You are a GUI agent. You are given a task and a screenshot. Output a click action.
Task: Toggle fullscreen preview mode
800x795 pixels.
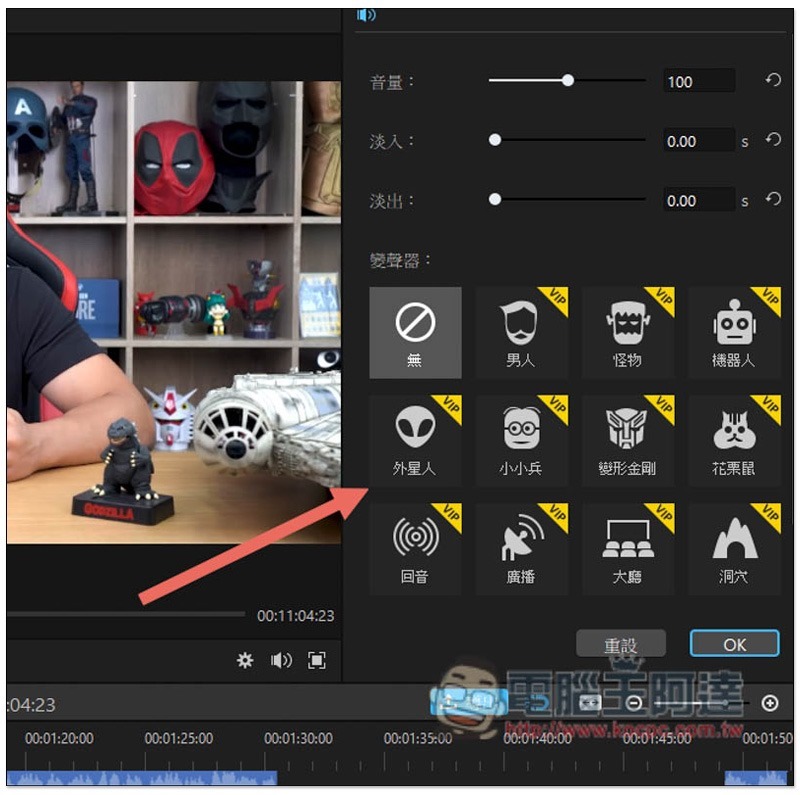pos(317,660)
